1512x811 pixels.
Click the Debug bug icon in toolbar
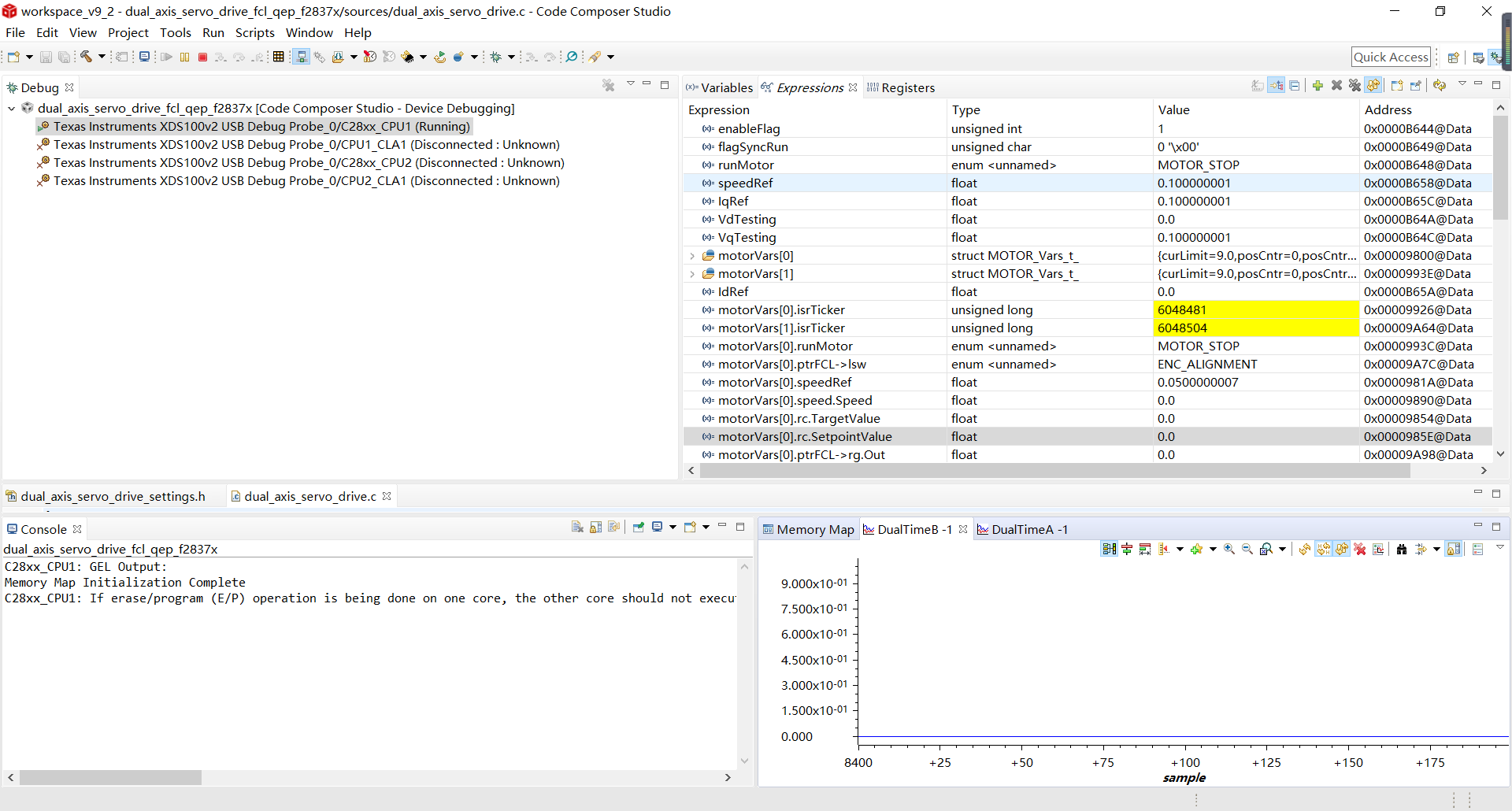tap(496, 57)
